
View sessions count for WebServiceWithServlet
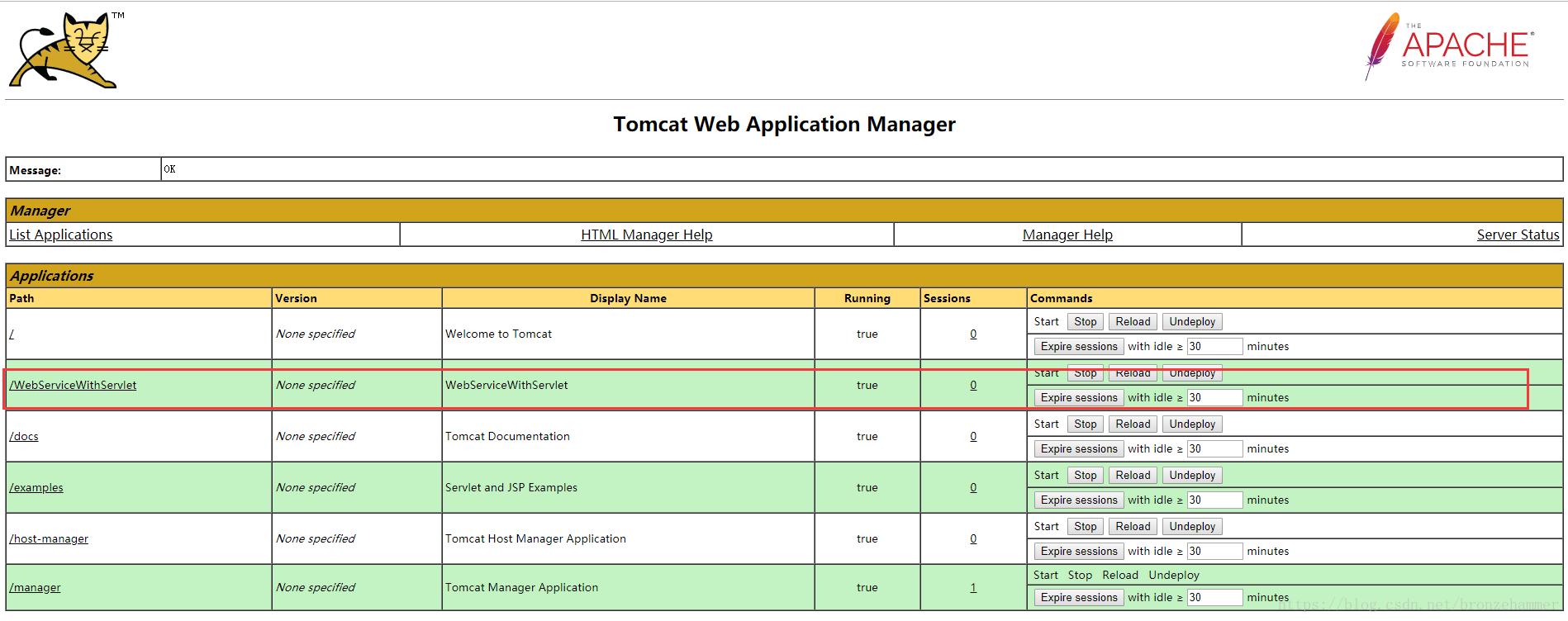973,385
